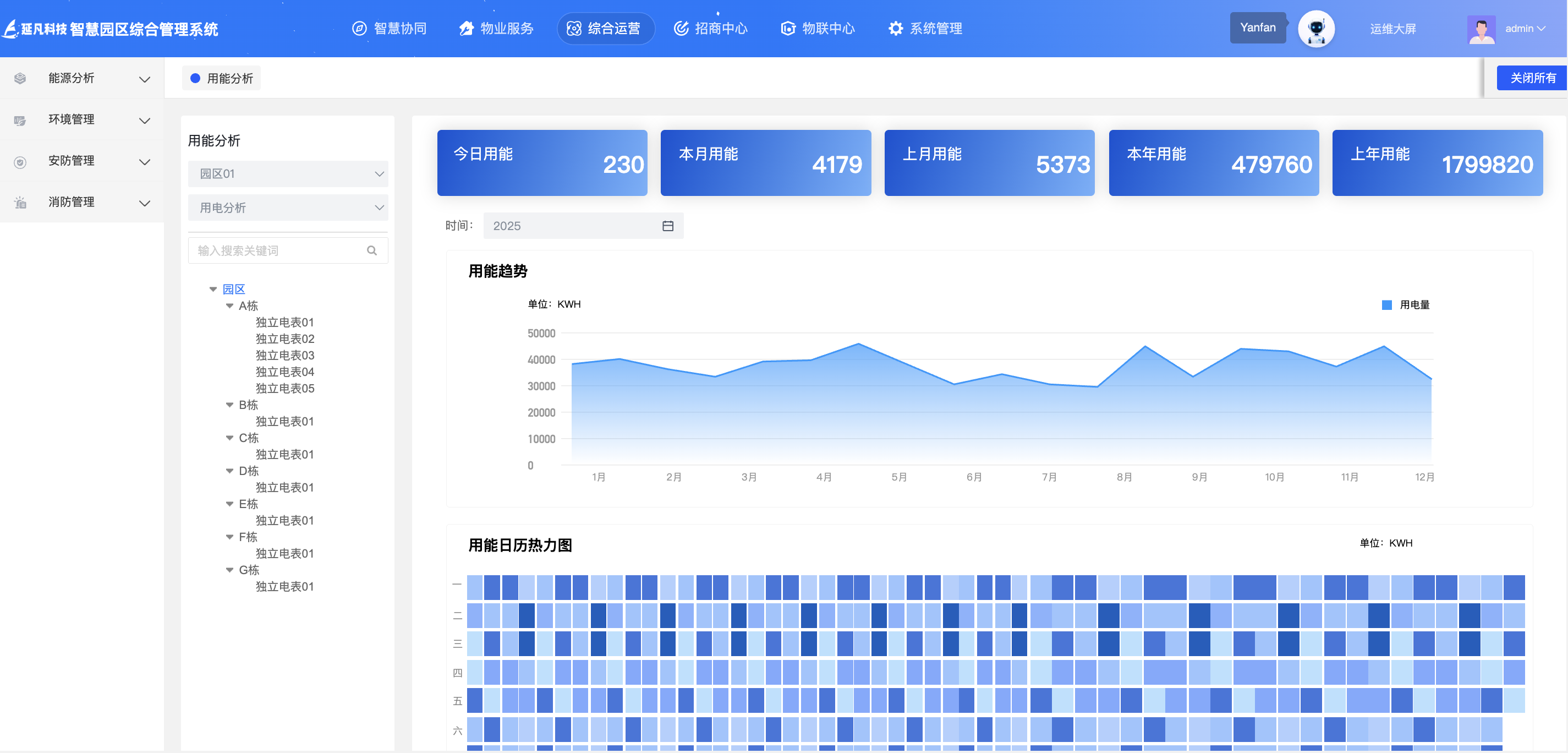Viewport: 1568px width, 753px height.
Task: Open the admin user dropdown arrow
Action: pos(1541,29)
